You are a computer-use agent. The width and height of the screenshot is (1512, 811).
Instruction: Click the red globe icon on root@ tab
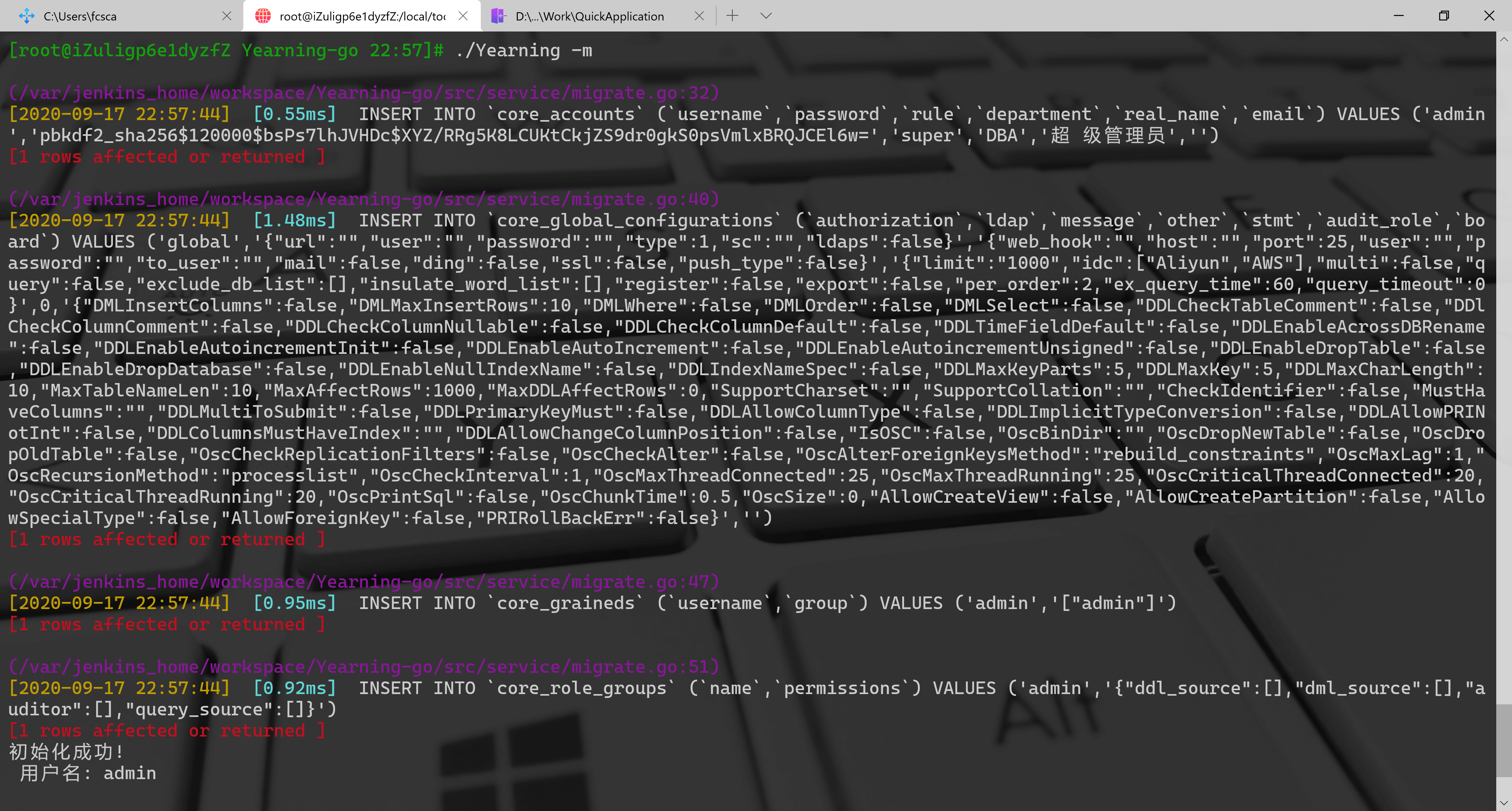(x=263, y=16)
